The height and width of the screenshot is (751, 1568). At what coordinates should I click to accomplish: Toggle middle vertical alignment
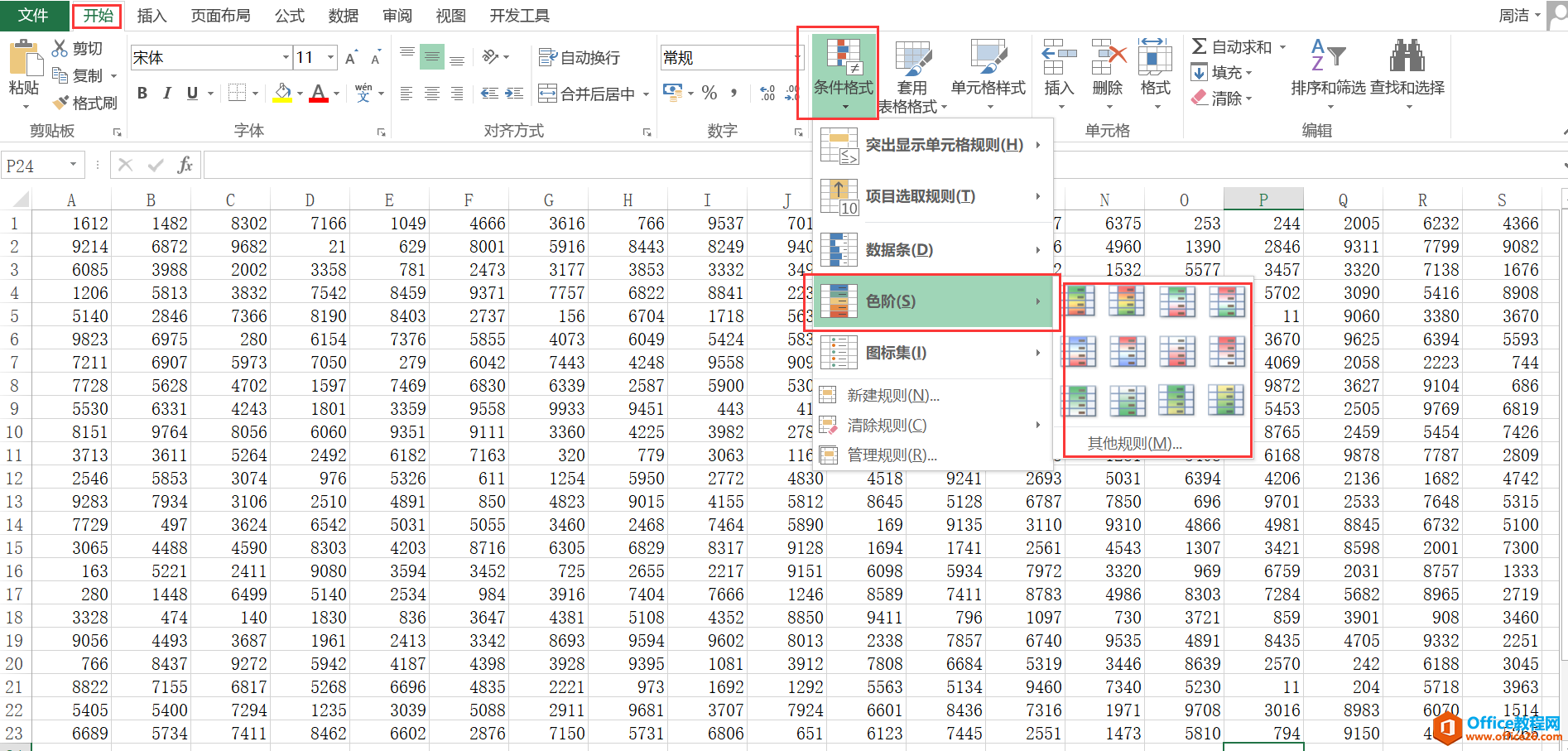[432, 56]
